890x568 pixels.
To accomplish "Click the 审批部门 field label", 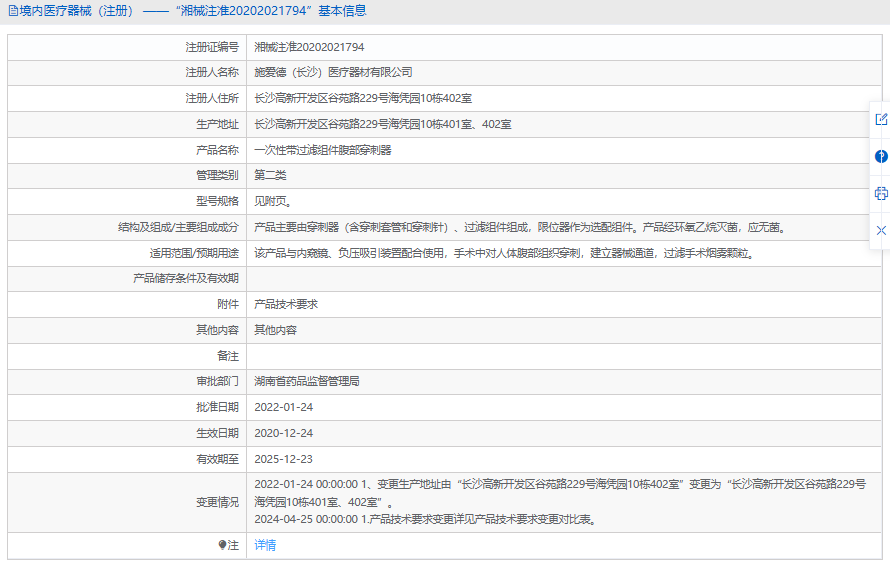I will [x=217, y=381].
